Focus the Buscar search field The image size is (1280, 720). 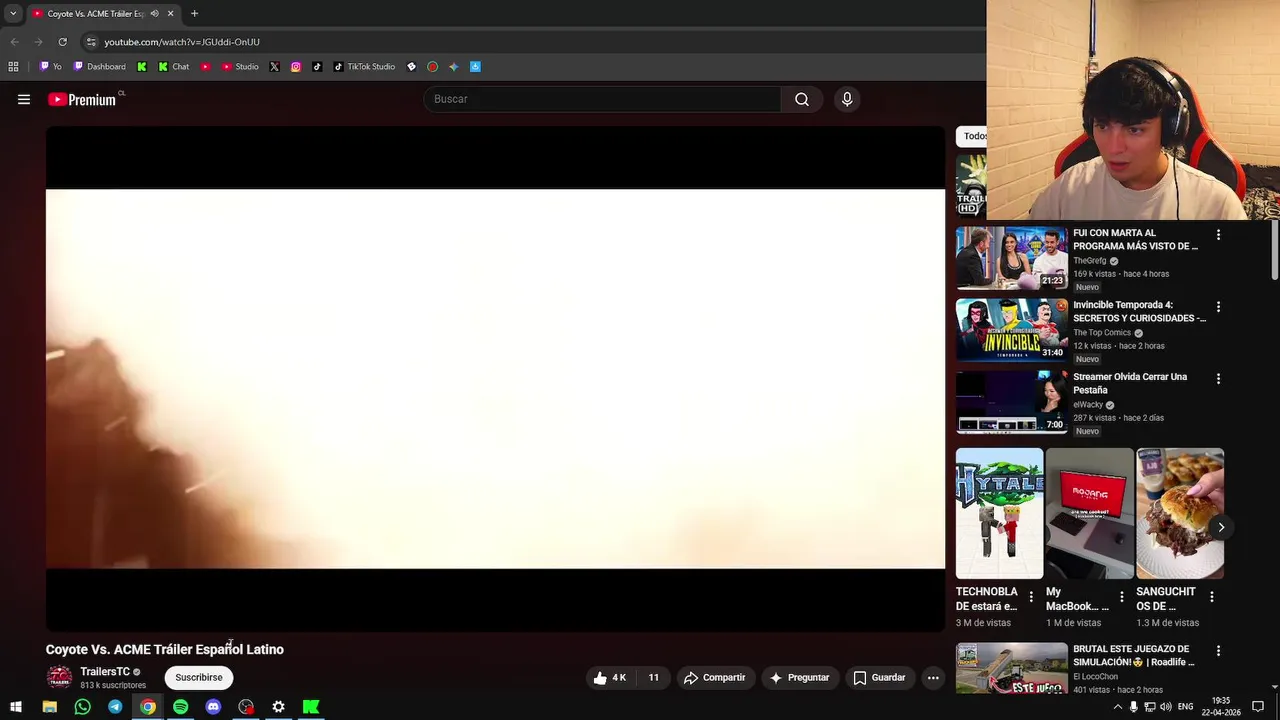pyautogui.click(x=602, y=99)
